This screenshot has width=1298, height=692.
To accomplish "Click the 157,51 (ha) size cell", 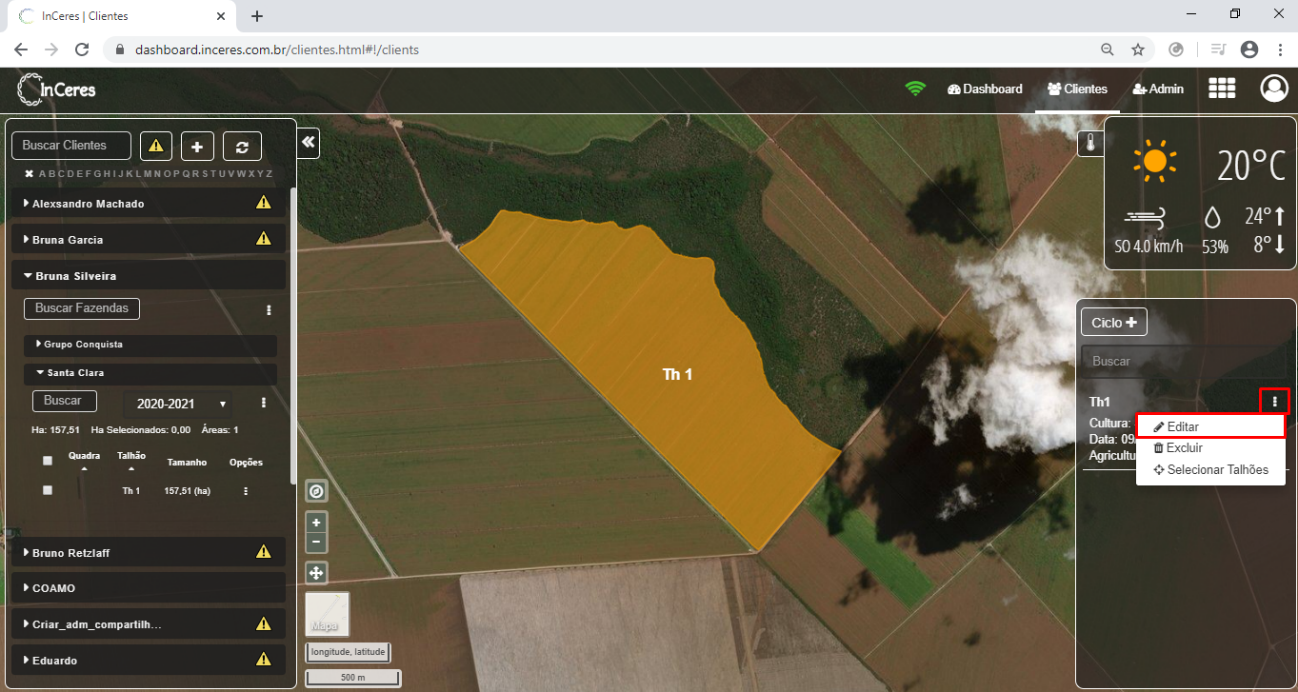I will 187,491.
